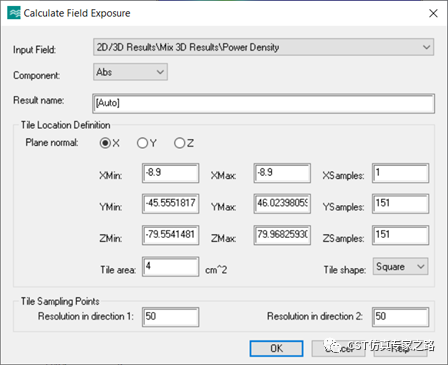Click the CST application icon in title bar
This screenshot has height=365, width=448.
coord(14,13)
